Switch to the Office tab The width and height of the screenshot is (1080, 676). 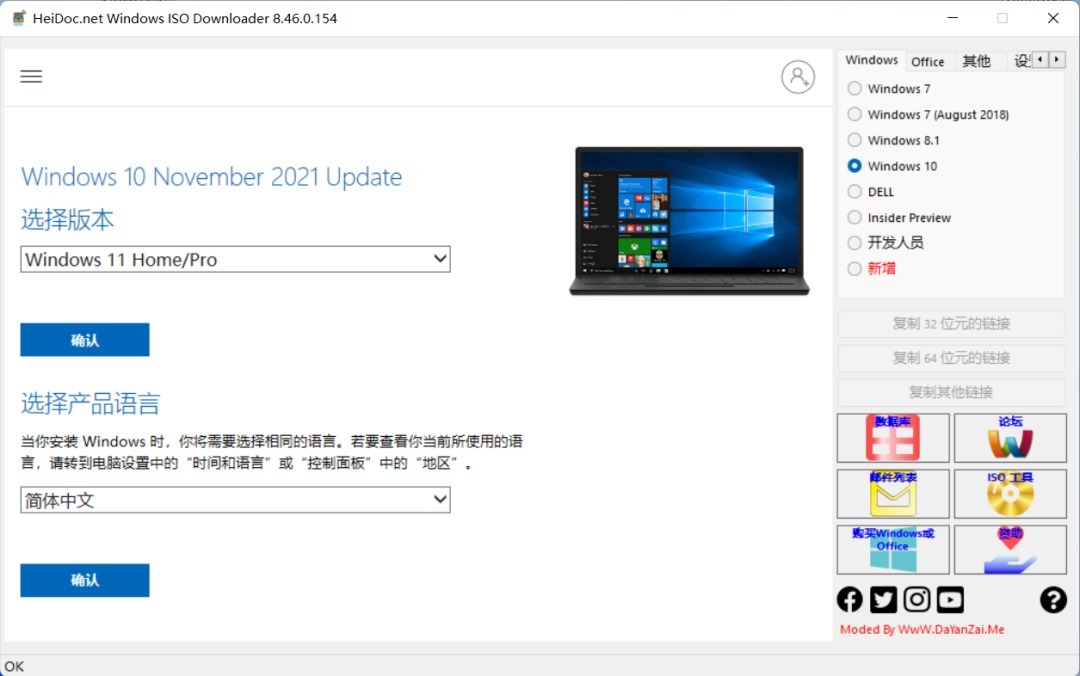pyautogui.click(x=928, y=62)
